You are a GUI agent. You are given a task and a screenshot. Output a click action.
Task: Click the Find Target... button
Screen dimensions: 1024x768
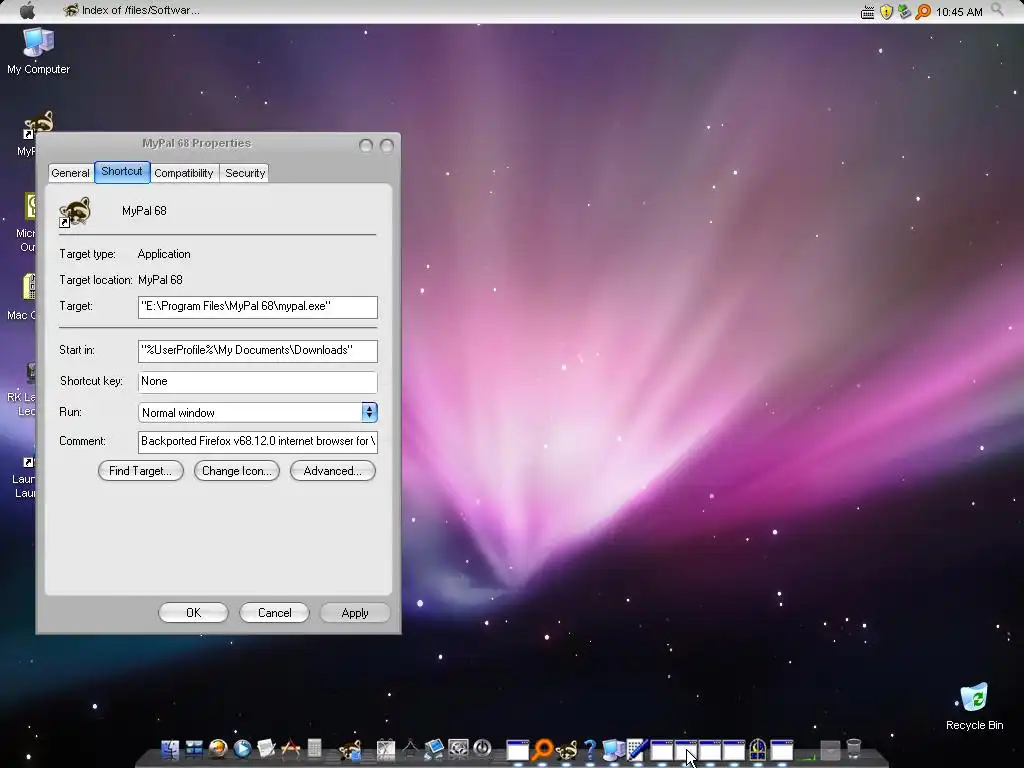pos(140,471)
